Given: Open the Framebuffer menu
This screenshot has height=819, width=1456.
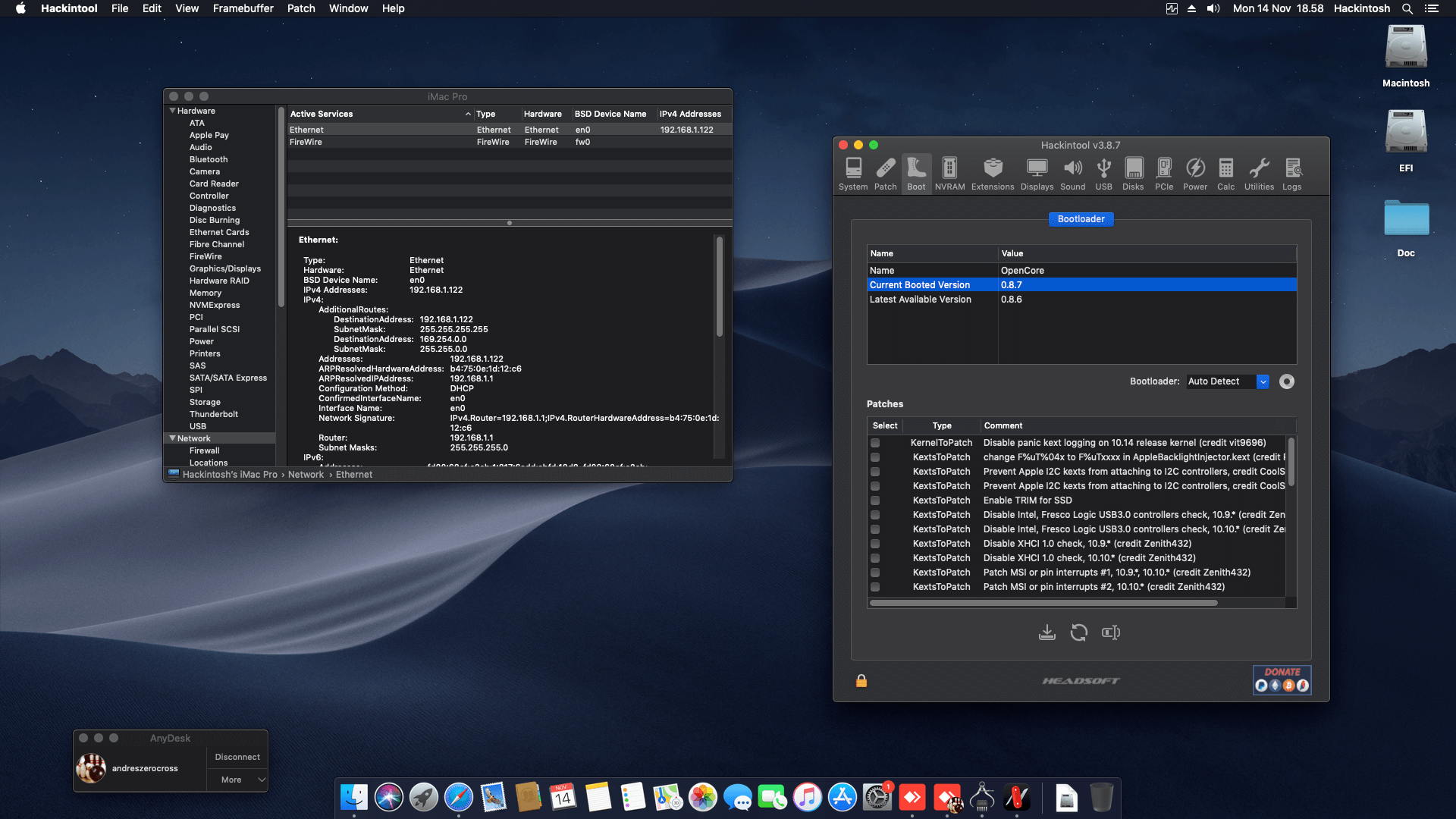Looking at the screenshot, I should click(243, 8).
